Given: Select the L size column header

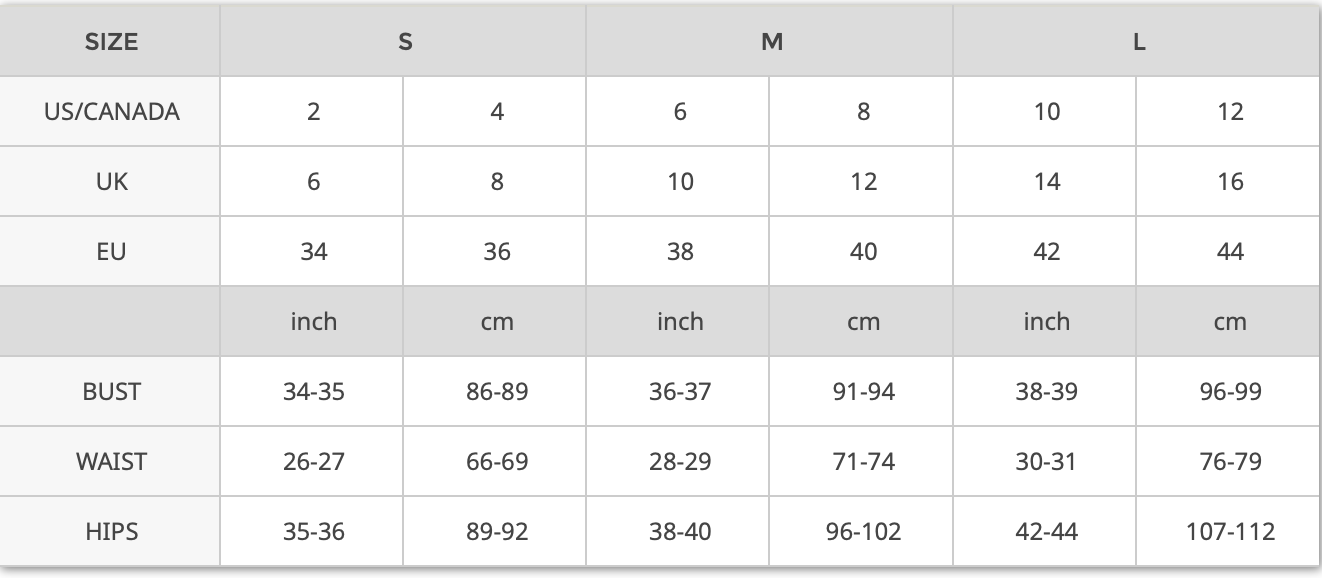Looking at the screenshot, I should coord(1138,42).
